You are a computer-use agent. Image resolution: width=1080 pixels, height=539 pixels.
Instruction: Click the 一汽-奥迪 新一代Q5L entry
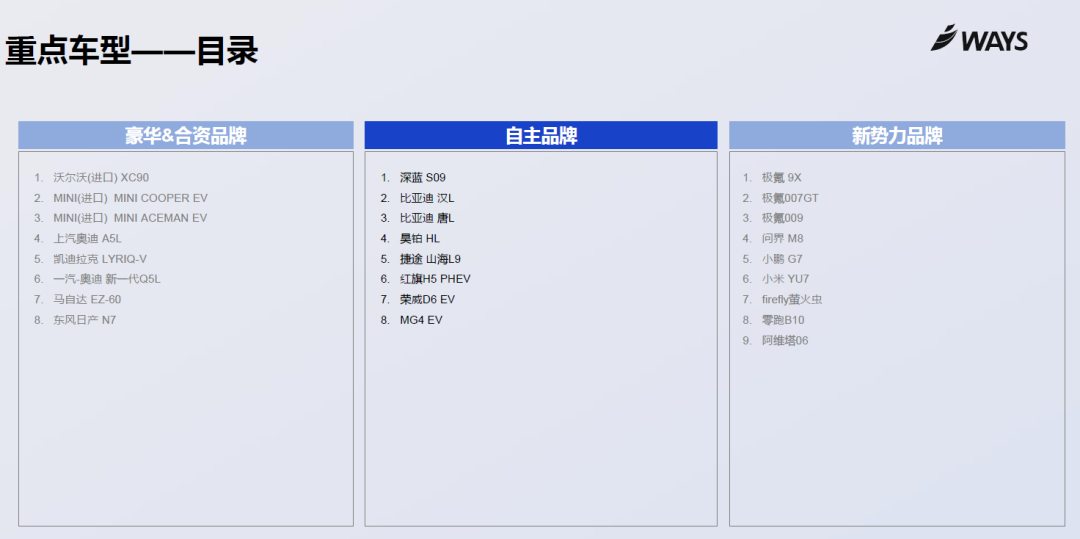coord(107,279)
